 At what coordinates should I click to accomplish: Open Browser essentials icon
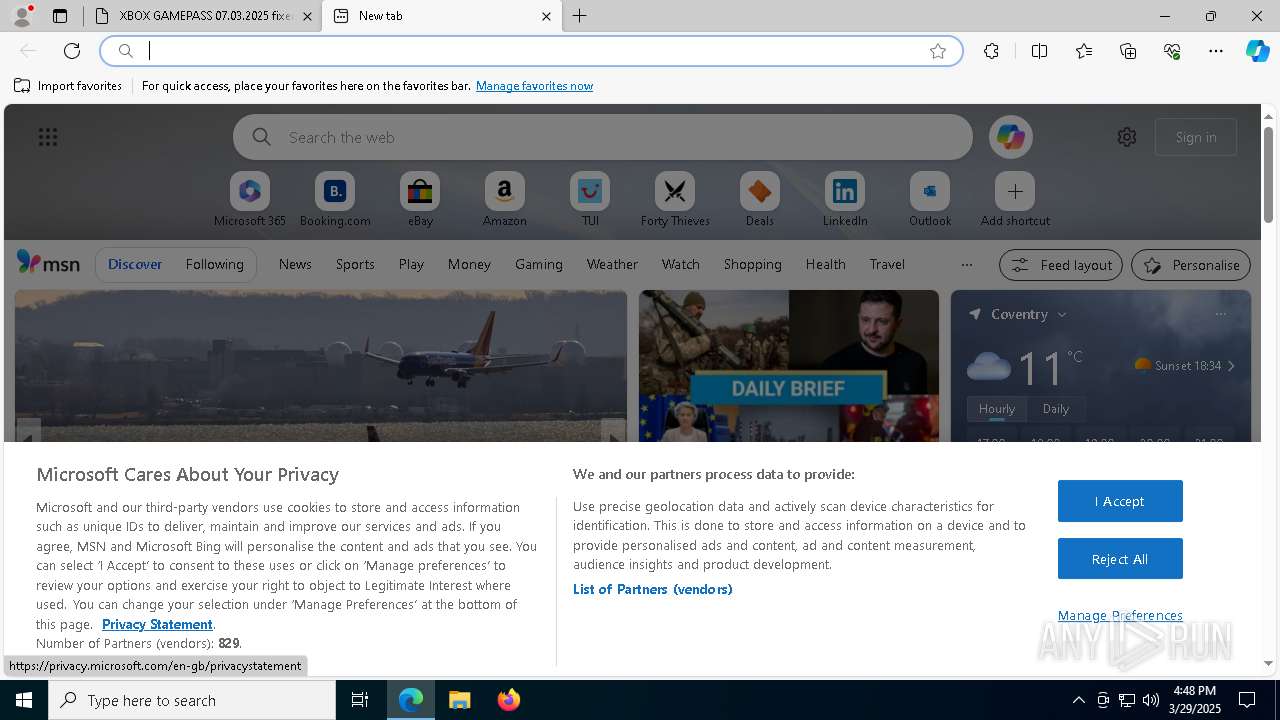coord(1172,51)
